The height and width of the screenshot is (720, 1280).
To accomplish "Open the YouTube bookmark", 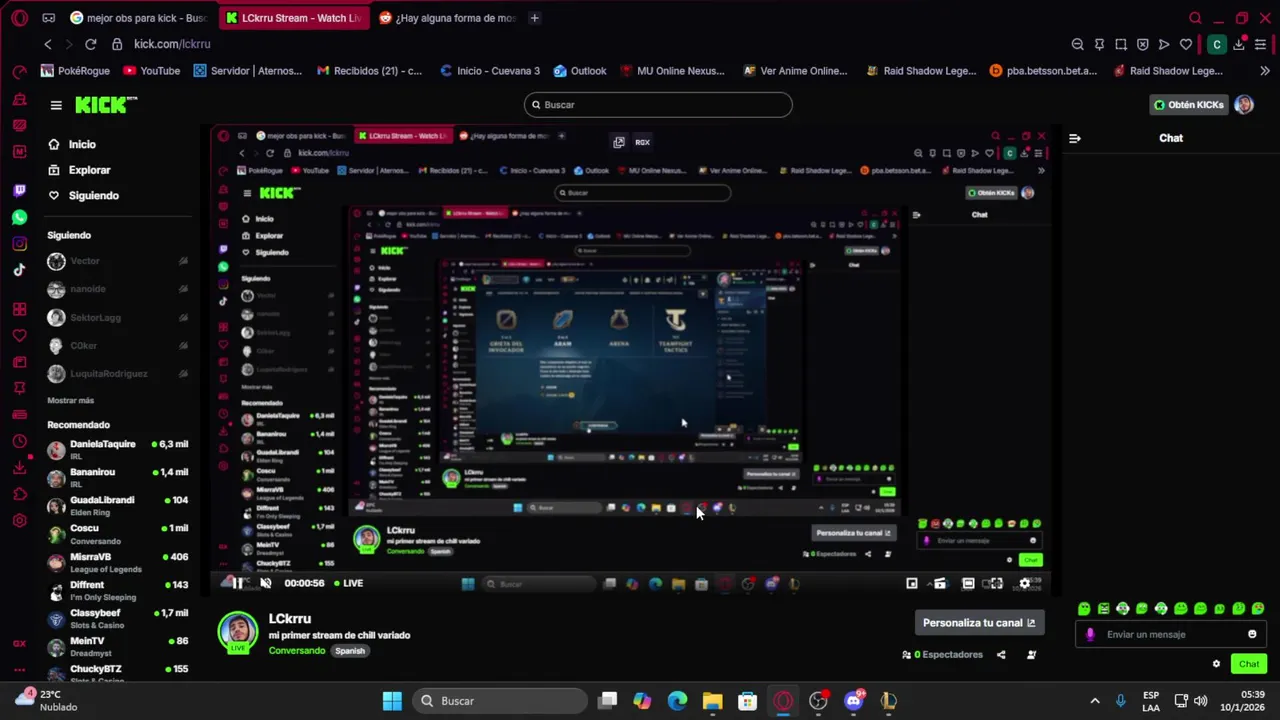I will [x=151, y=71].
